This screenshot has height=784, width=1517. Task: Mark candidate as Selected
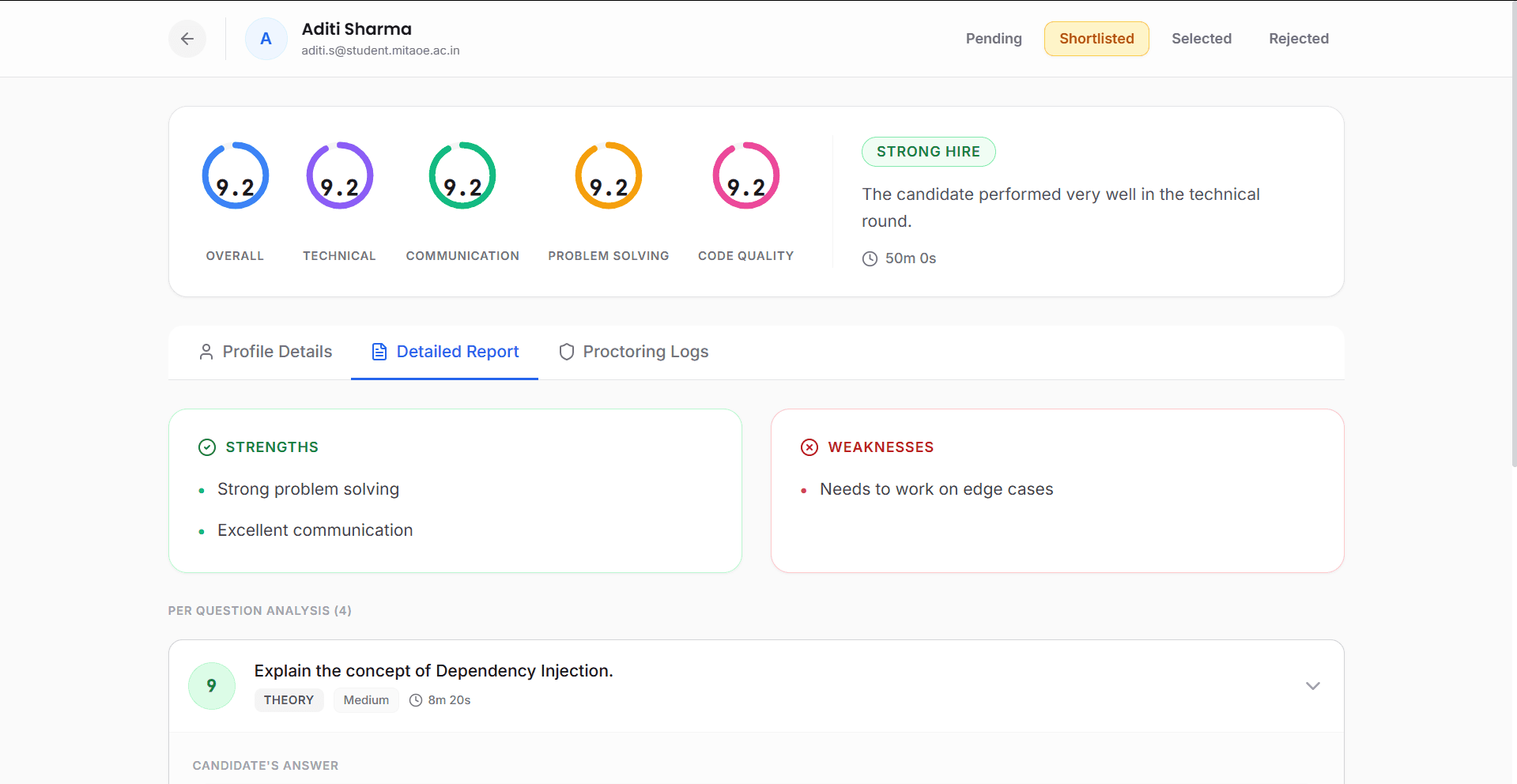1202,39
